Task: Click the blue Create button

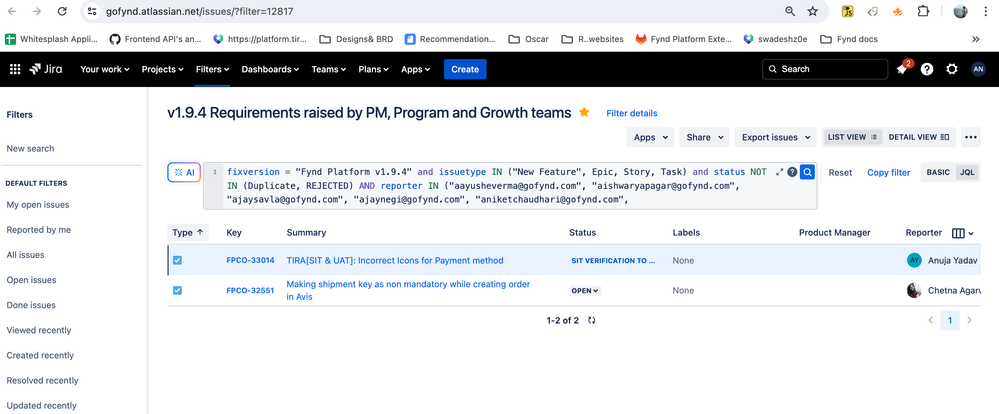Action: (x=465, y=69)
